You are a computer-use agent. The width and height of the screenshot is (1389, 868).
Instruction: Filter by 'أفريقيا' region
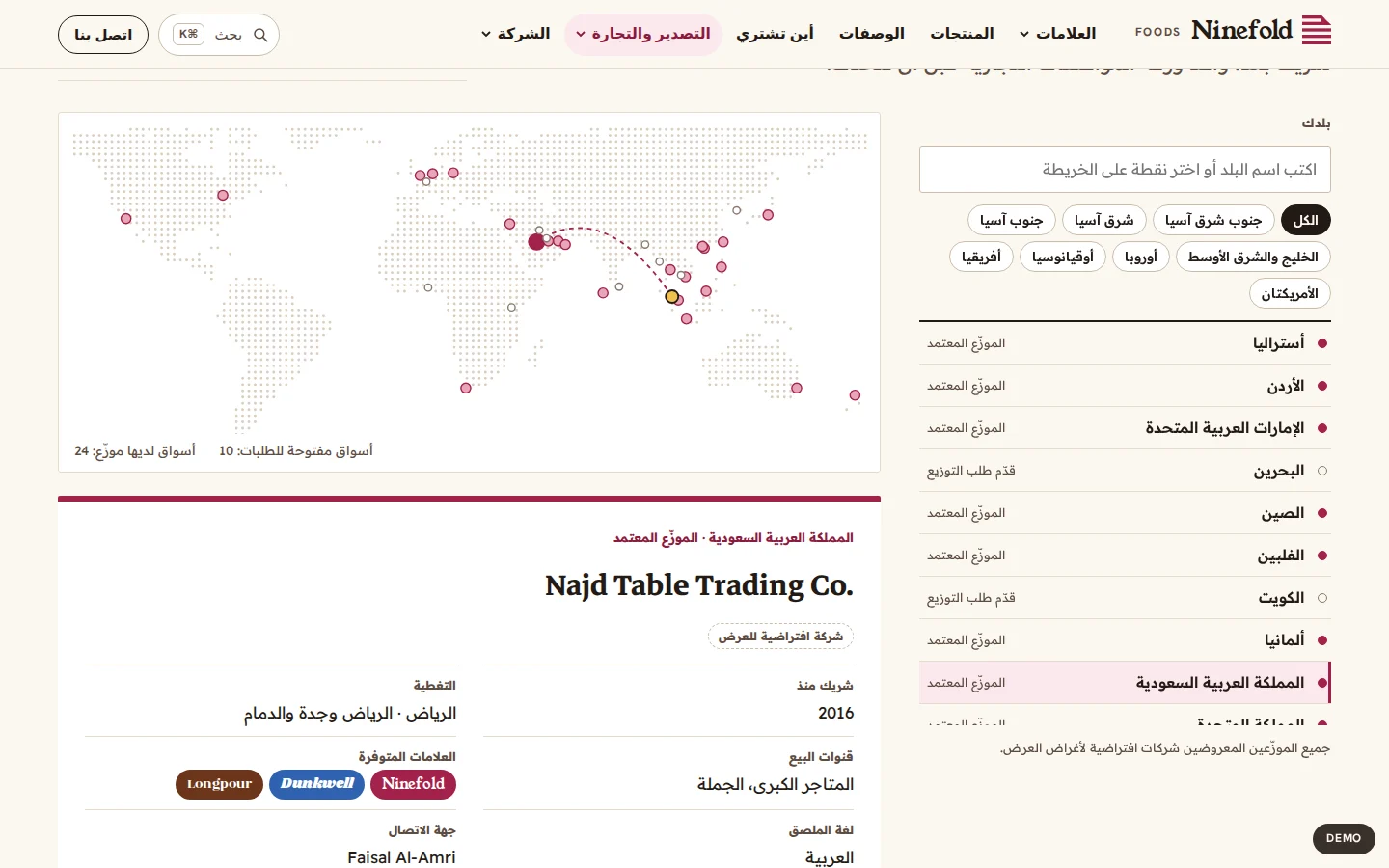tap(982, 257)
